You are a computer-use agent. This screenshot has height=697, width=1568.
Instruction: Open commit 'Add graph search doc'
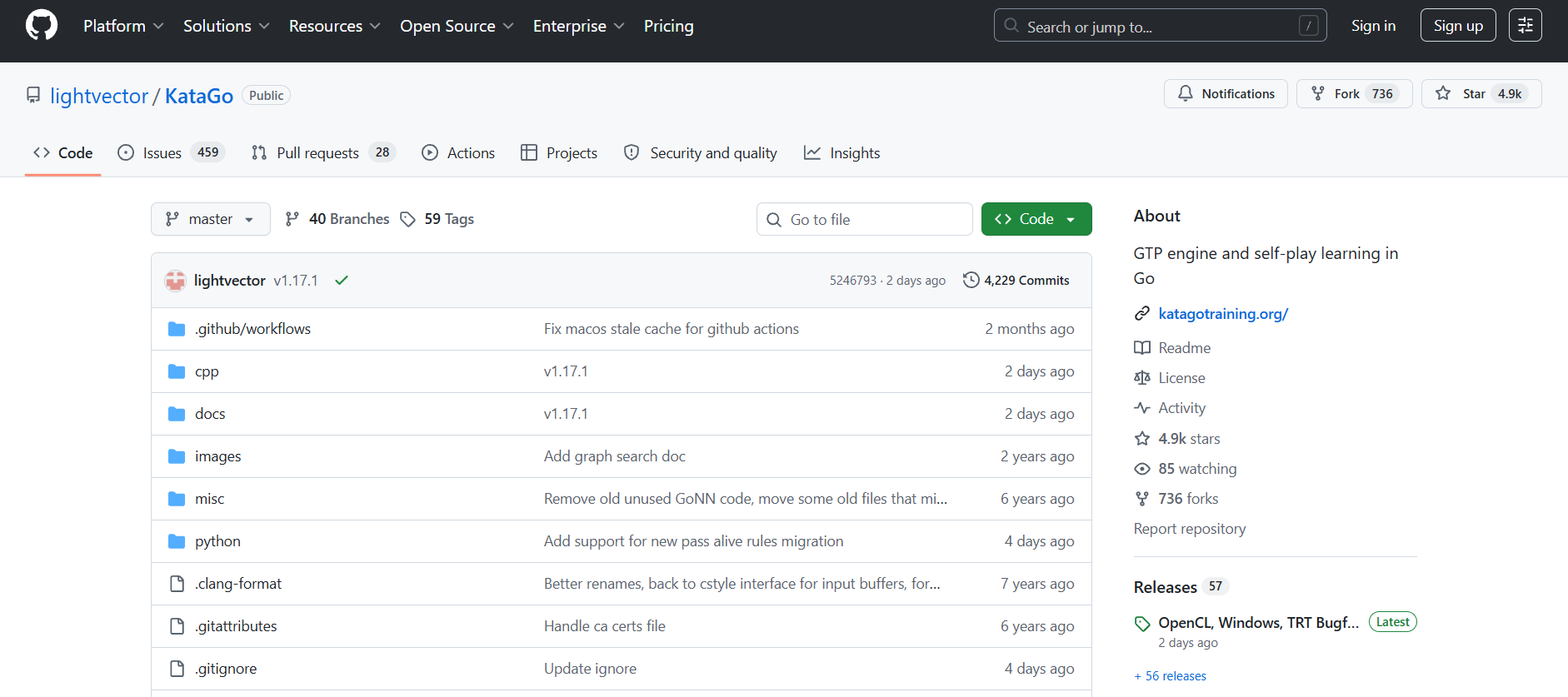click(615, 456)
